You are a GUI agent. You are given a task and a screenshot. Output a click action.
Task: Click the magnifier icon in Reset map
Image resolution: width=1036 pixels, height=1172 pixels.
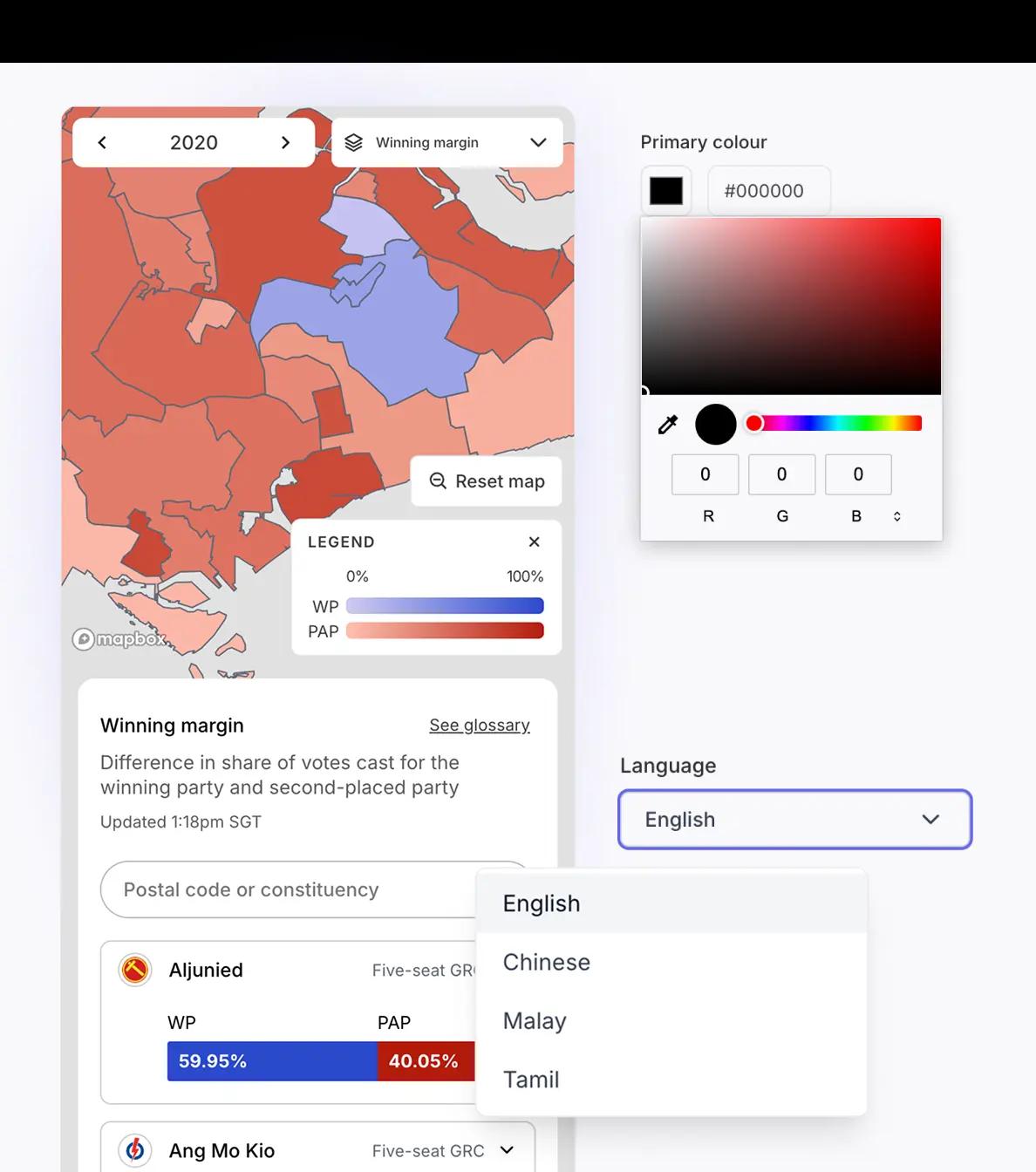(x=438, y=481)
